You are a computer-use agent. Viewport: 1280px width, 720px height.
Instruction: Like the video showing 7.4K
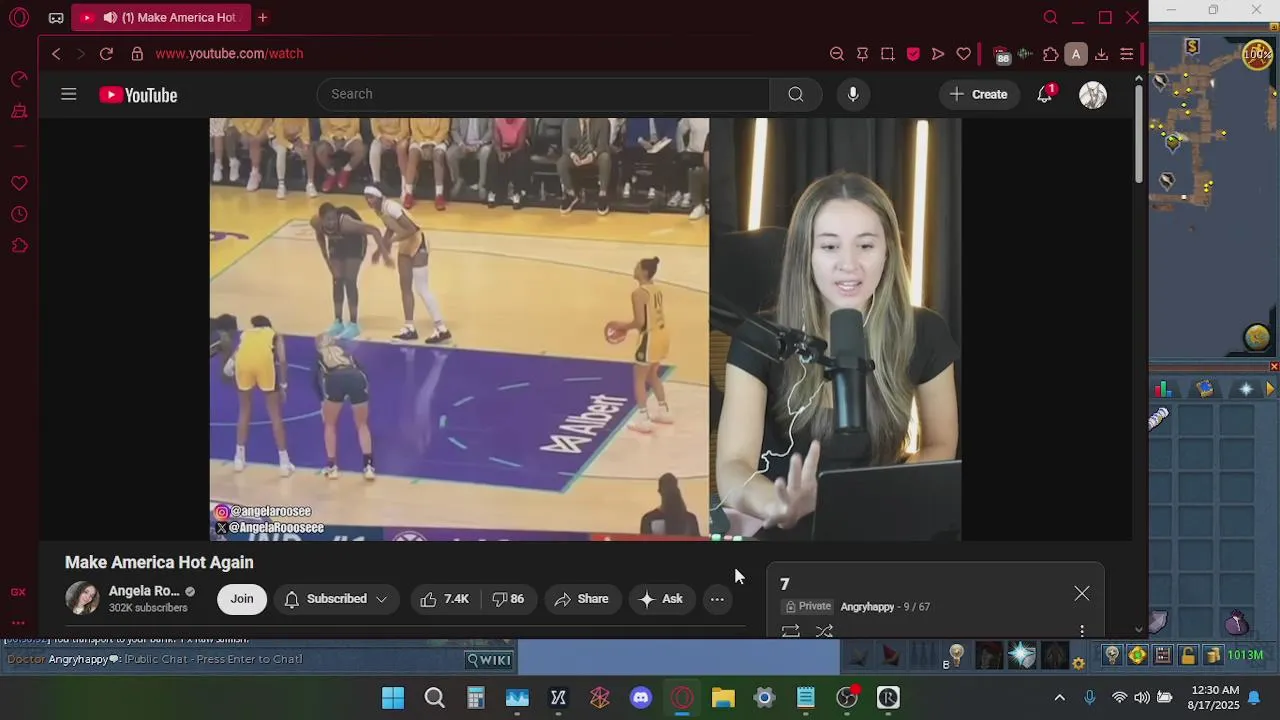(x=444, y=599)
